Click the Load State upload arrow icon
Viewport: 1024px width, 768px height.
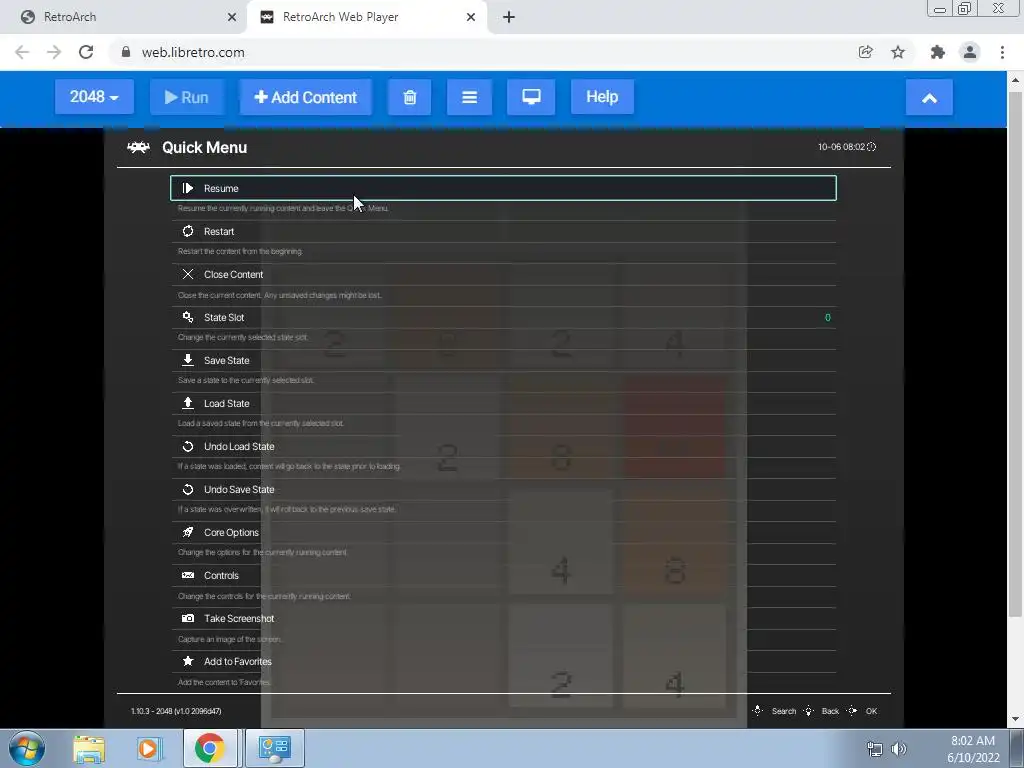187,404
